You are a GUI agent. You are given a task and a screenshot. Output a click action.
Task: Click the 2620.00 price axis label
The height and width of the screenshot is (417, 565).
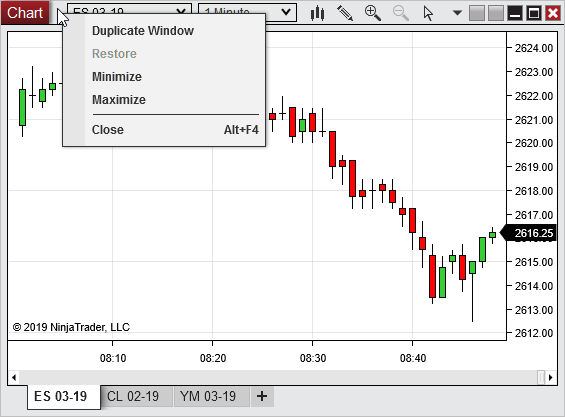point(534,143)
